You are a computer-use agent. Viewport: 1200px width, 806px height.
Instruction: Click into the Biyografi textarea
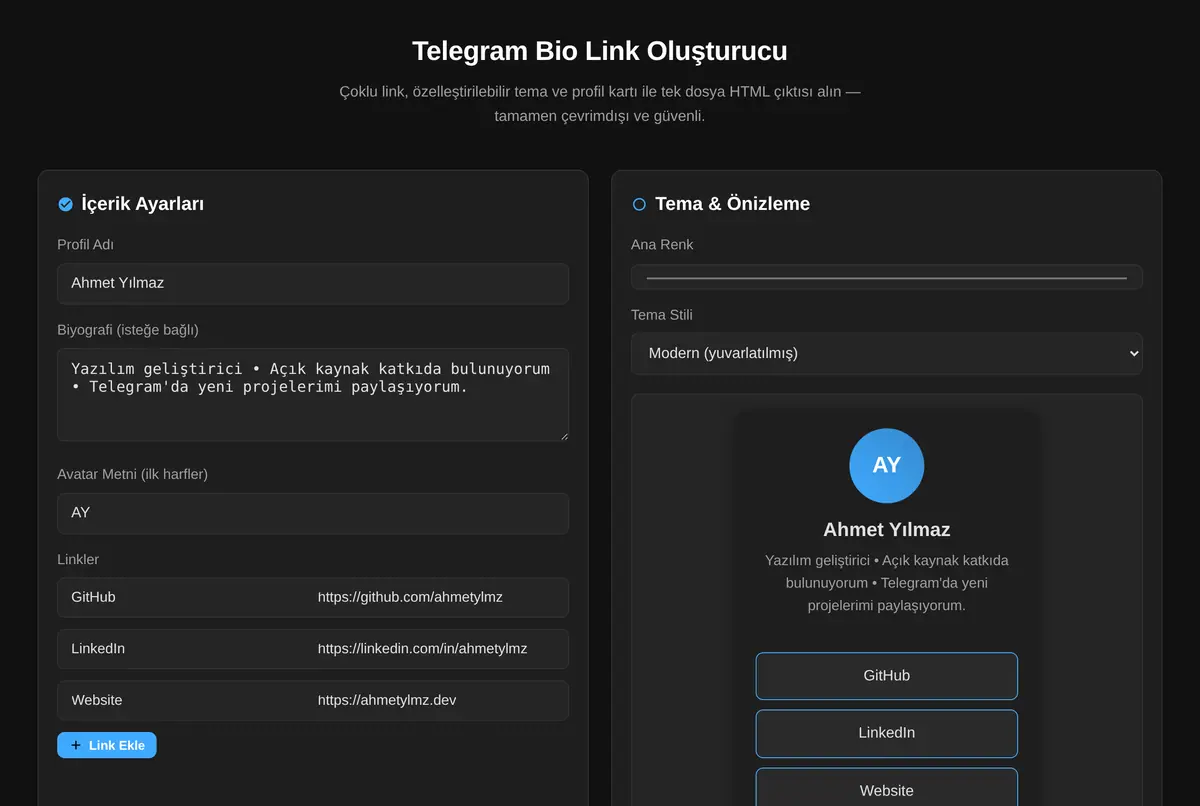tap(313, 394)
